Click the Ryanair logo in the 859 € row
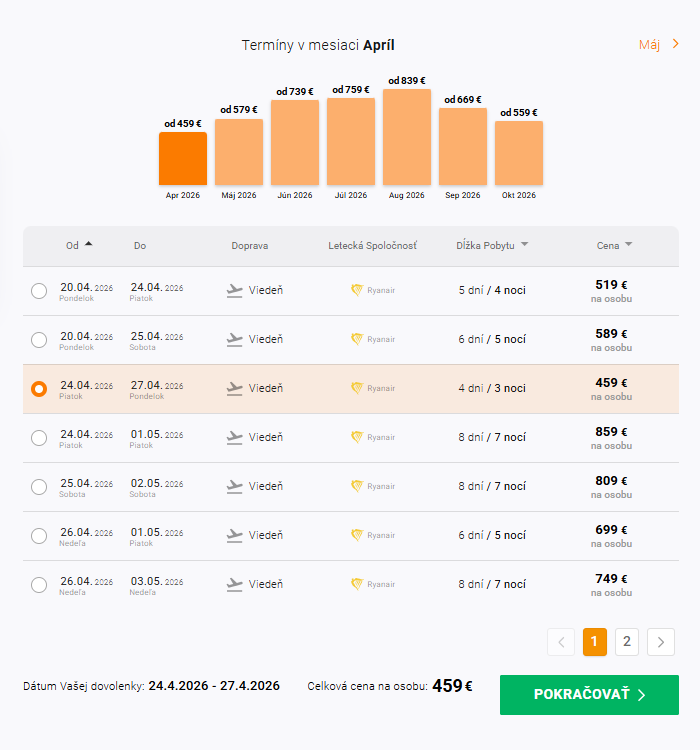 (357, 438)
